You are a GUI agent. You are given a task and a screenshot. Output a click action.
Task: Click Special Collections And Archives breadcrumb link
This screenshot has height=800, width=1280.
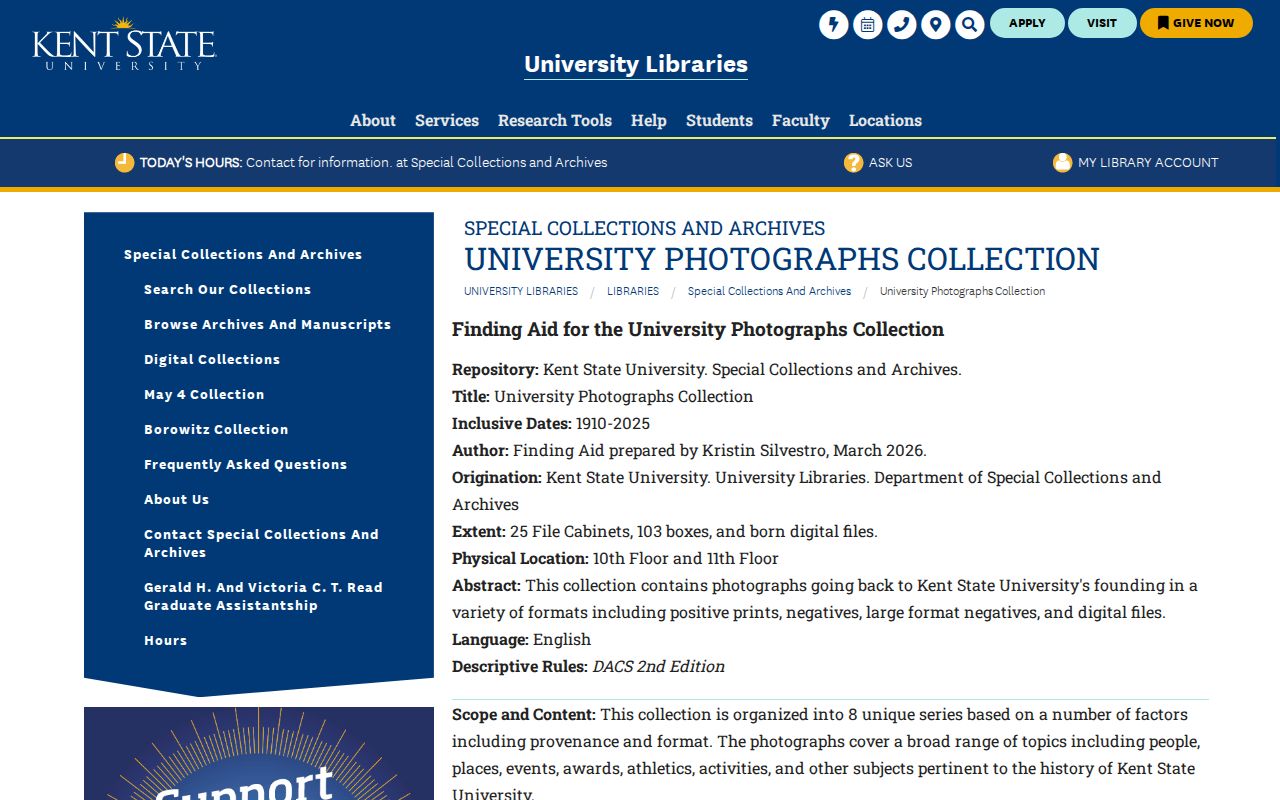pyautogui.click(x=770, y=291)
